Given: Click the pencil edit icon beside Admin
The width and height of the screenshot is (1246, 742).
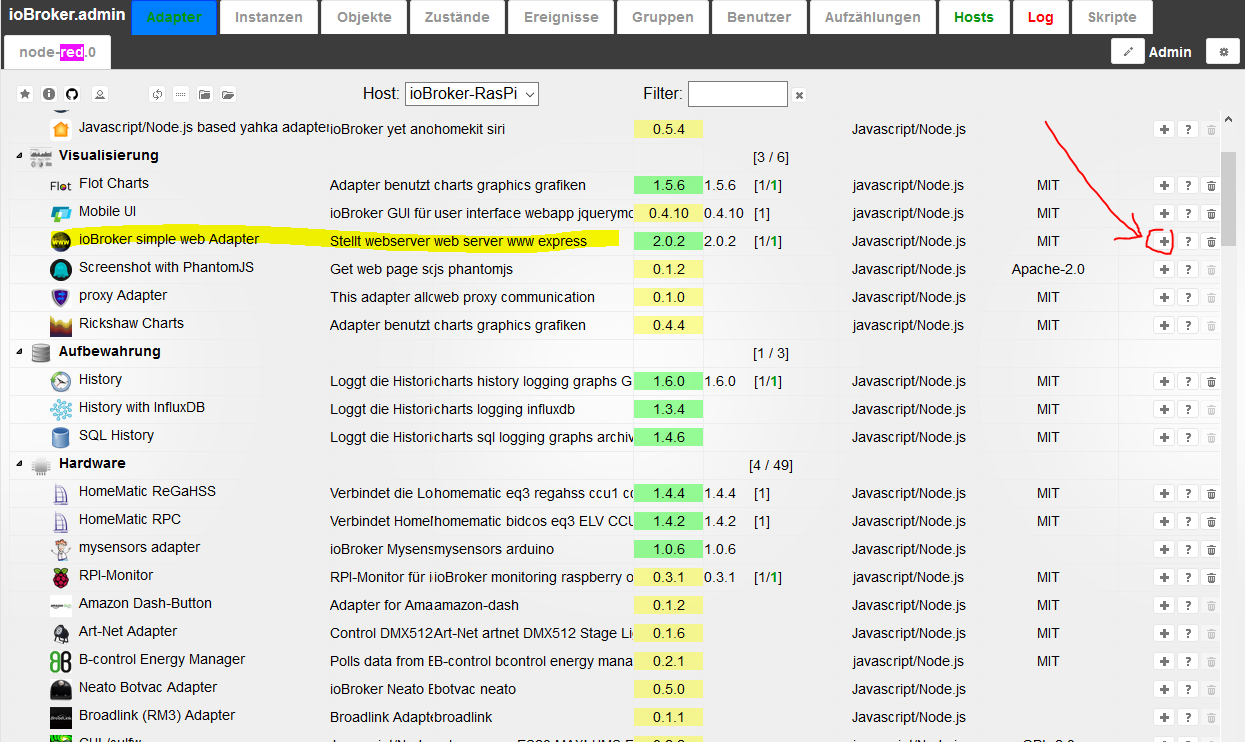Looking at the screenshot, I should point(1128,52).
